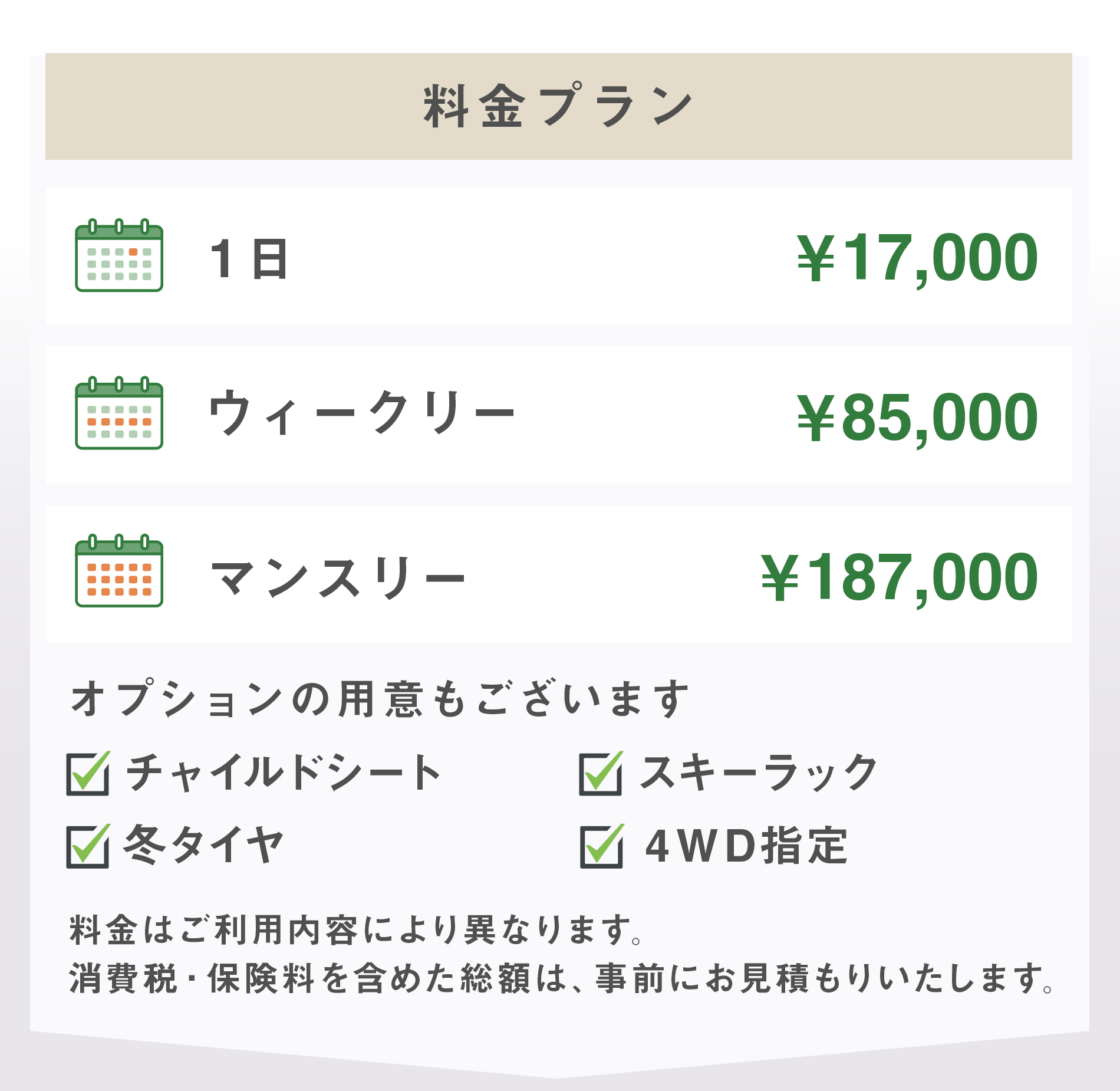Click the チャイルドシート option label
This screenshot has height=1091, width=1120.
(284, 773)
